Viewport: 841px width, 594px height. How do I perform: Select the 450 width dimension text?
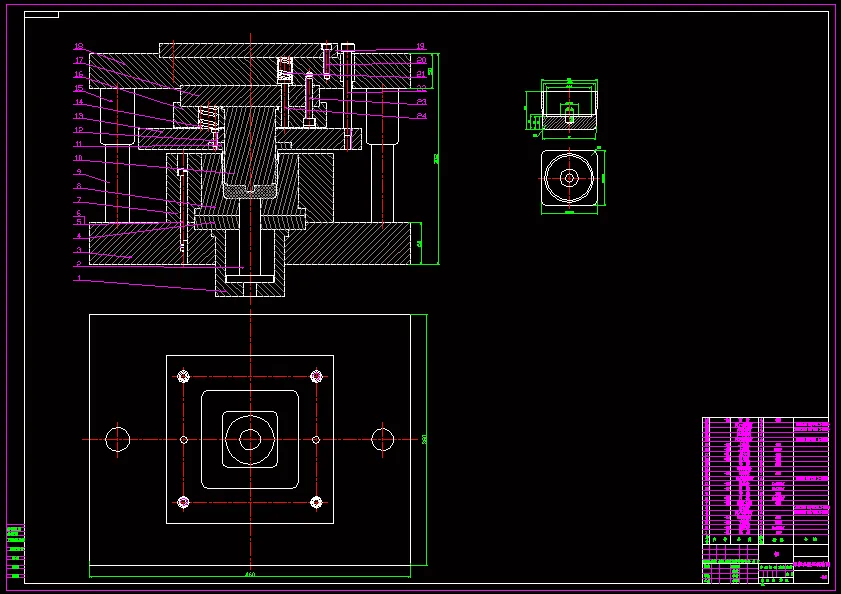point(250,574)
